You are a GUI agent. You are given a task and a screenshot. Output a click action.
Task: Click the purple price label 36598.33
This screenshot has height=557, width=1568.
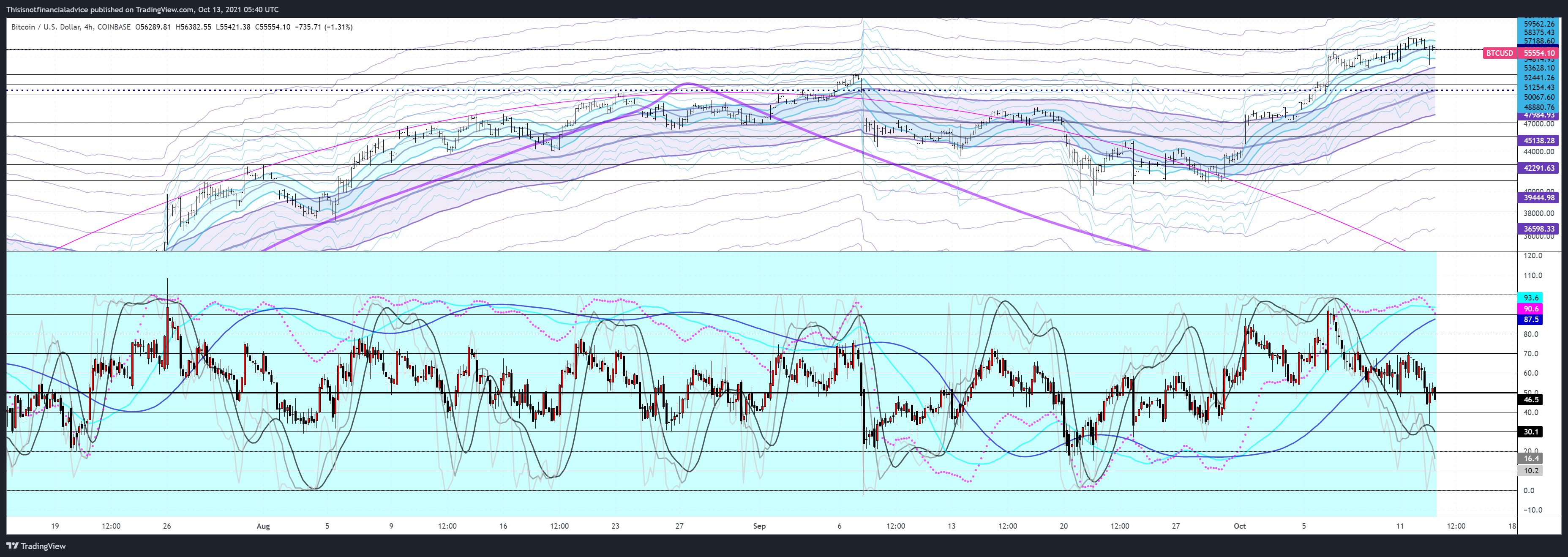pyautogui.click(x=1539, y=229)
